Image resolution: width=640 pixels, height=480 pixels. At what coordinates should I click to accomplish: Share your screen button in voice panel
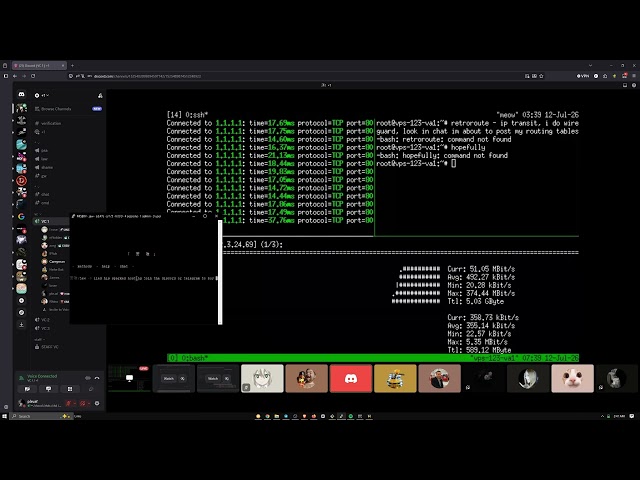[x=49, y=389]
